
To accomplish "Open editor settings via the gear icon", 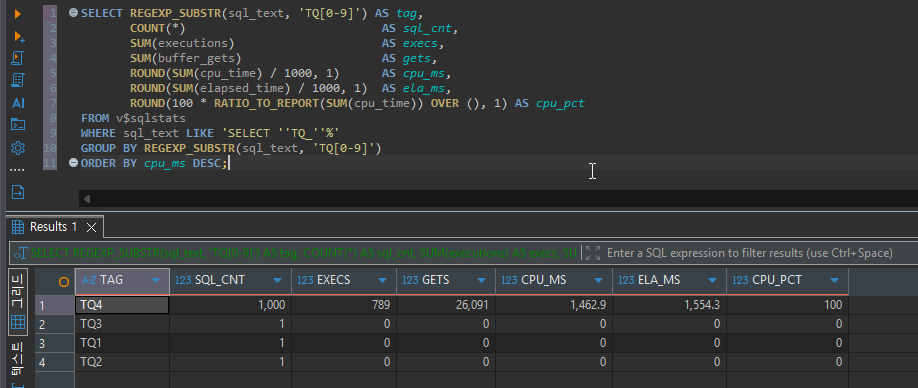I will pyautogui.click(x=18, y=148).
